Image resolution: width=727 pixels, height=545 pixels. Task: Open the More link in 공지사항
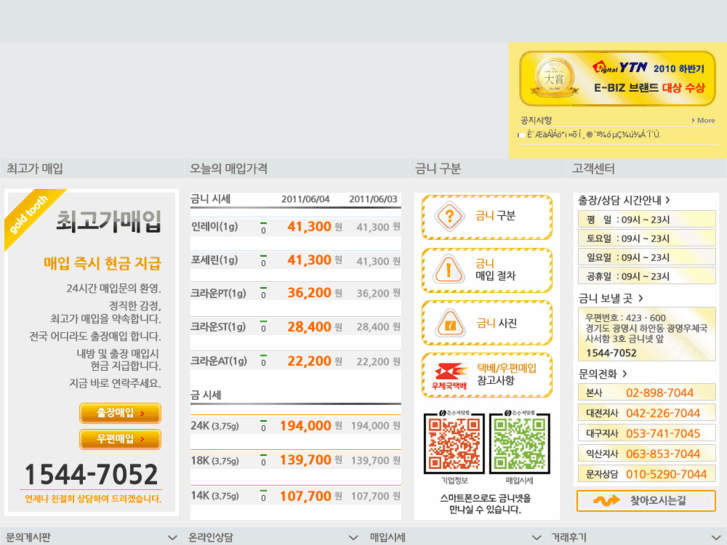pyautogui.click(x=703, y=120)
